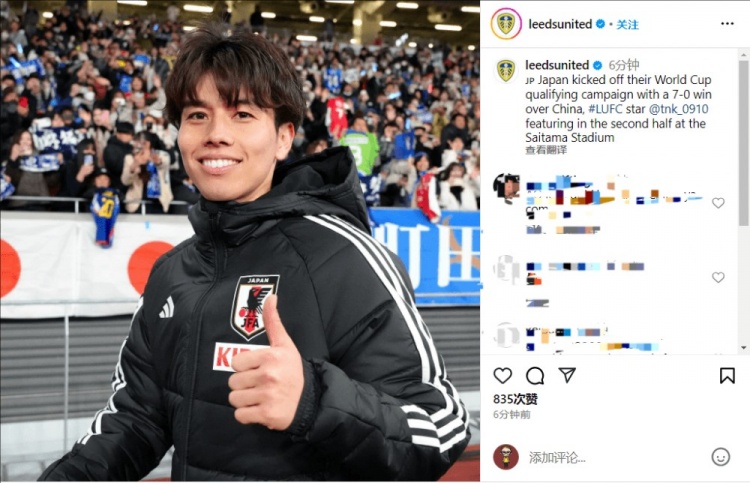Like the first comment with its heart
Image resolution: width=750 pixels, height=483 pixels.
(x=718, y=203)
